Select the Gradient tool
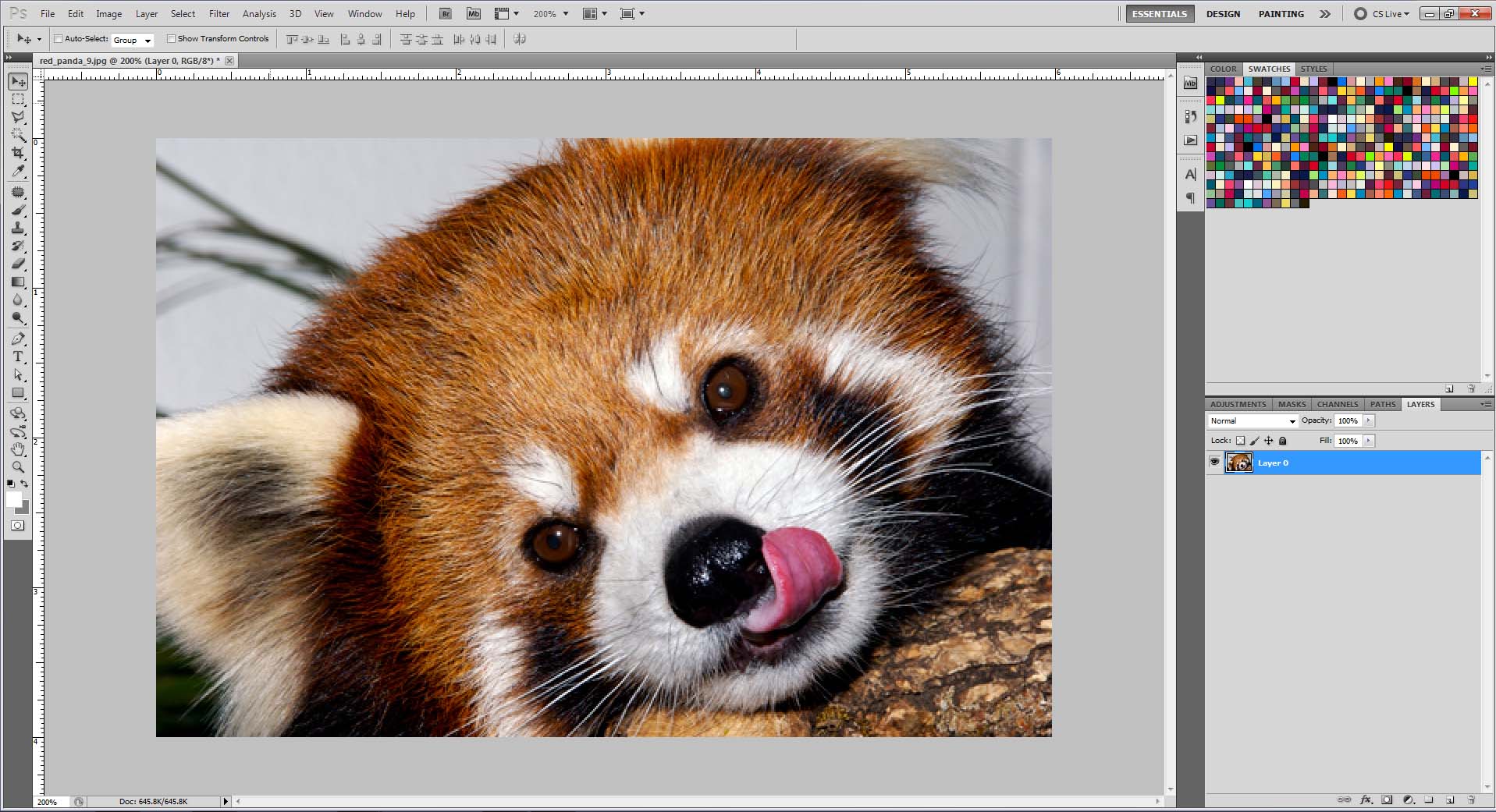Viewport: 1496px width, 812px height. click(18, 282)
